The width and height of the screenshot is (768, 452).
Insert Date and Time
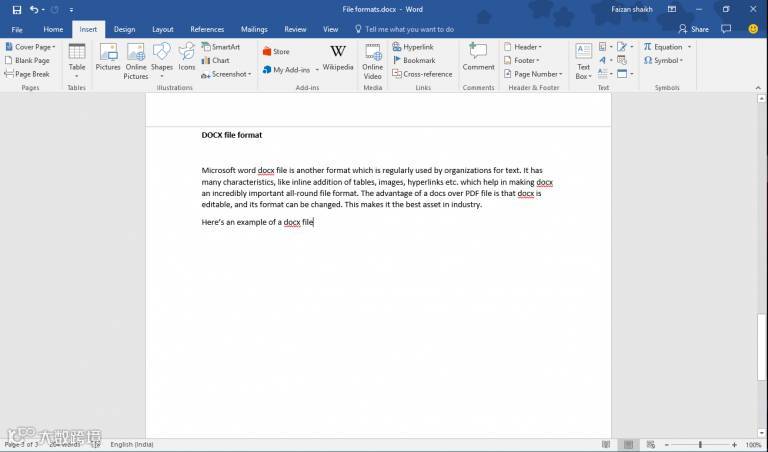click(x=622, y=60)
